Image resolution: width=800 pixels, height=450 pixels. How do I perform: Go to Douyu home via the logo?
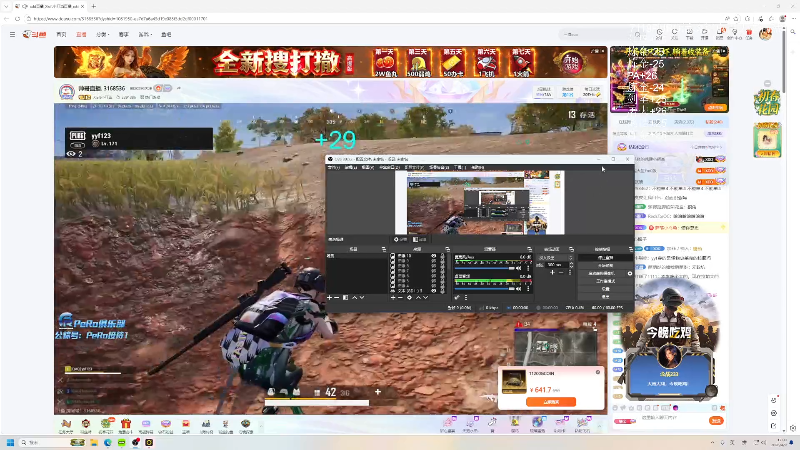pos(35,34)
